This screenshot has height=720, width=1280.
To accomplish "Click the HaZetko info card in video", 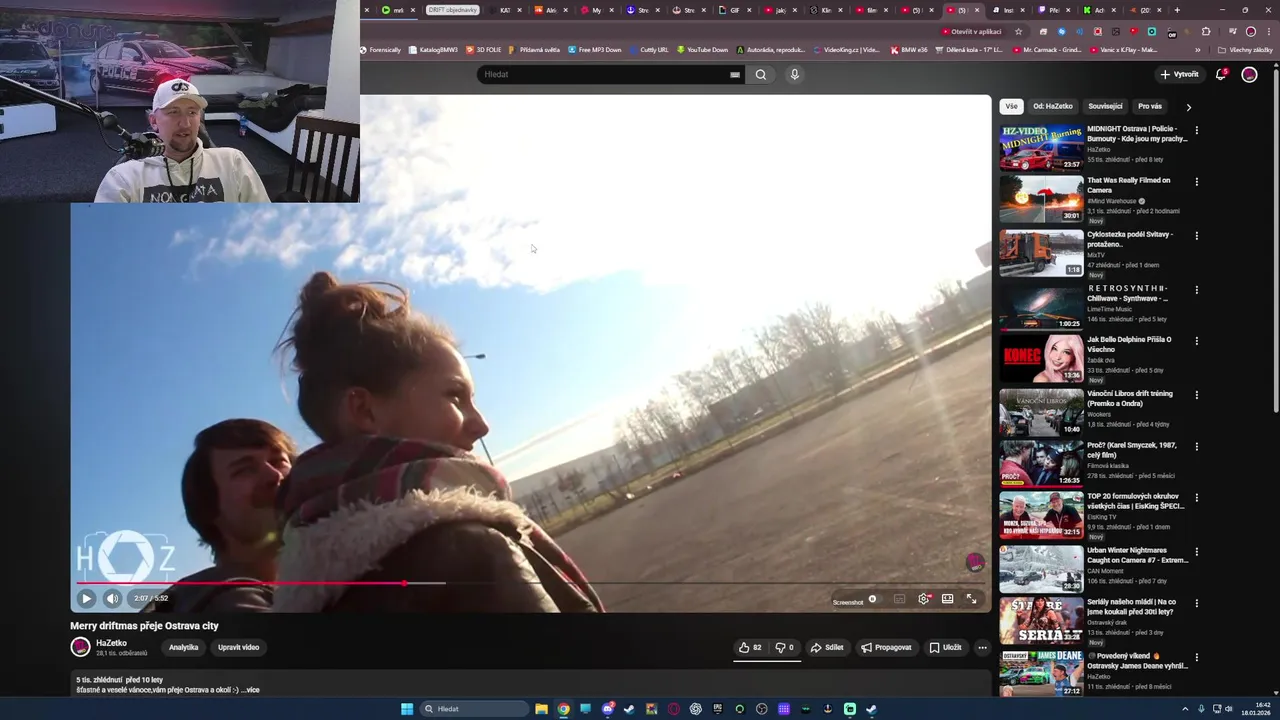I will tap(975, 563).
